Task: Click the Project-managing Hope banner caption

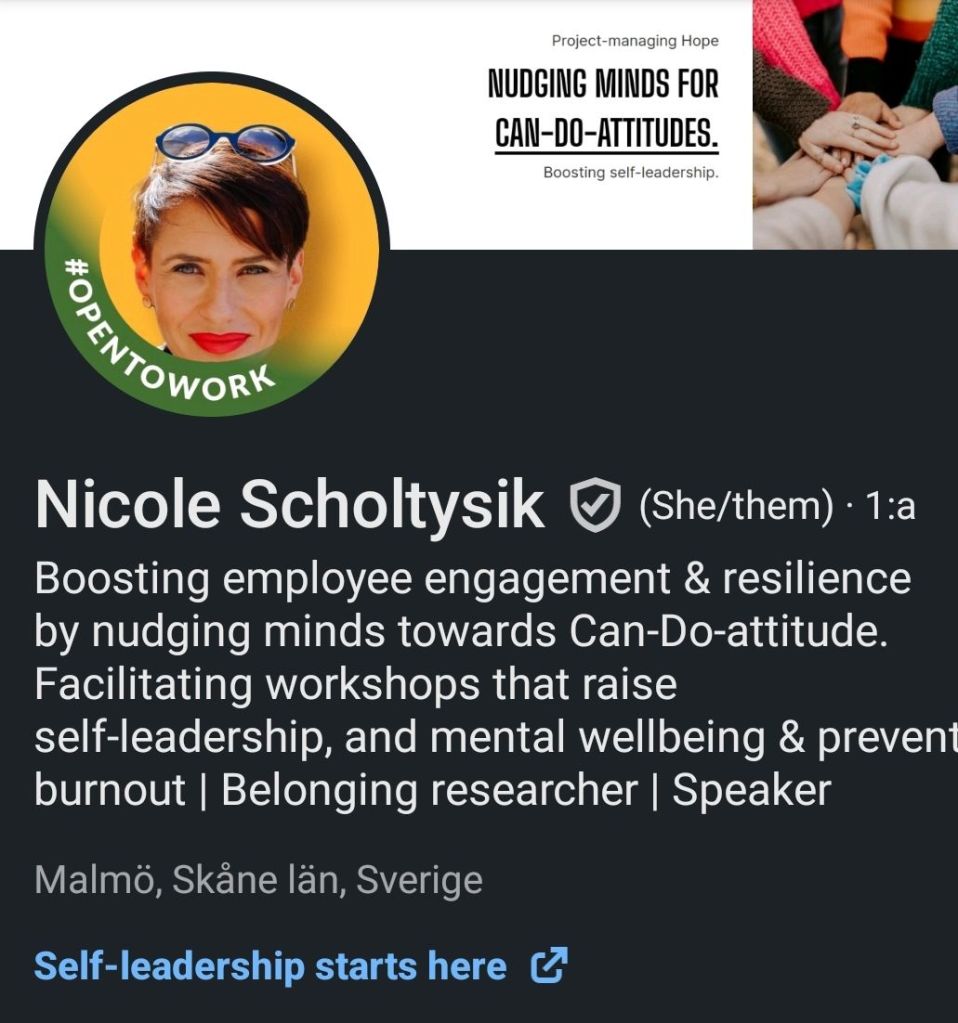Action: [x=635, y=41]
